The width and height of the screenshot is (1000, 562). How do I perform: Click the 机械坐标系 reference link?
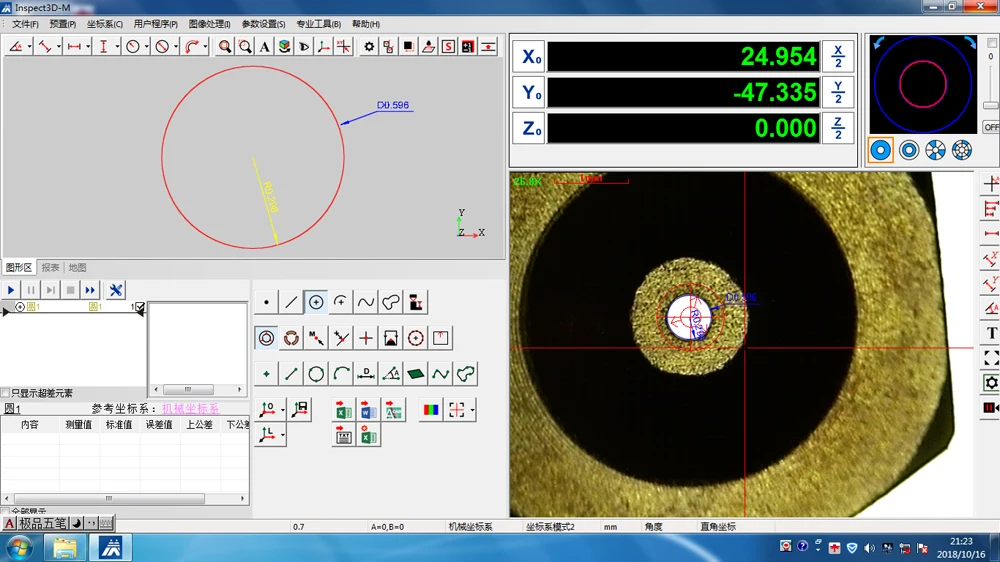pos(190,409)
